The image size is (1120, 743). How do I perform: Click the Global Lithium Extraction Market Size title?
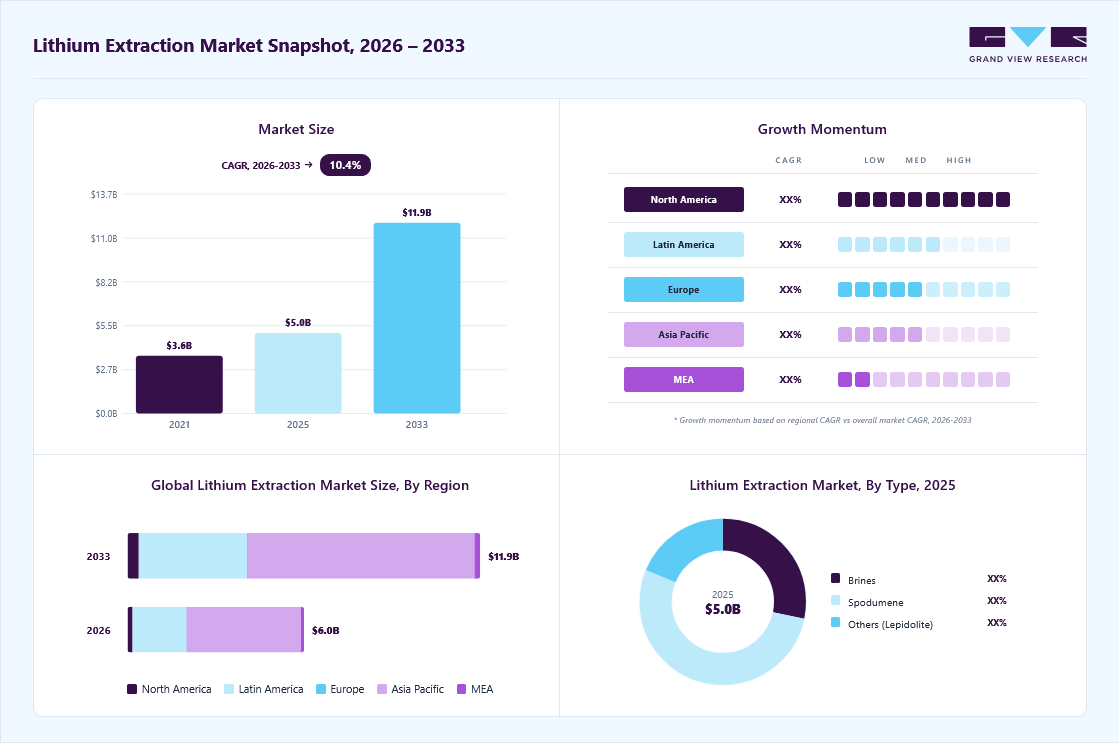point(310,486)
